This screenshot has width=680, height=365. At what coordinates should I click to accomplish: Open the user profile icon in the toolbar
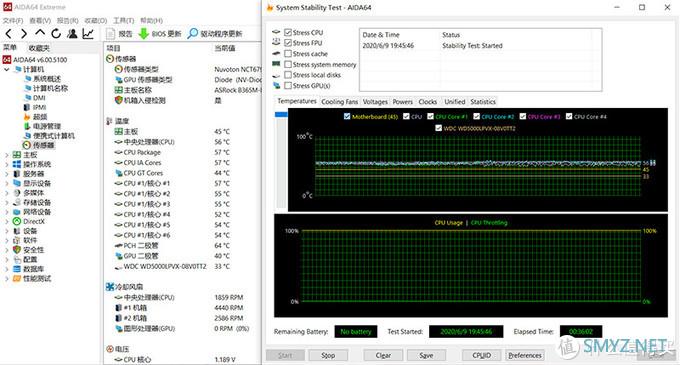[72, 34]
